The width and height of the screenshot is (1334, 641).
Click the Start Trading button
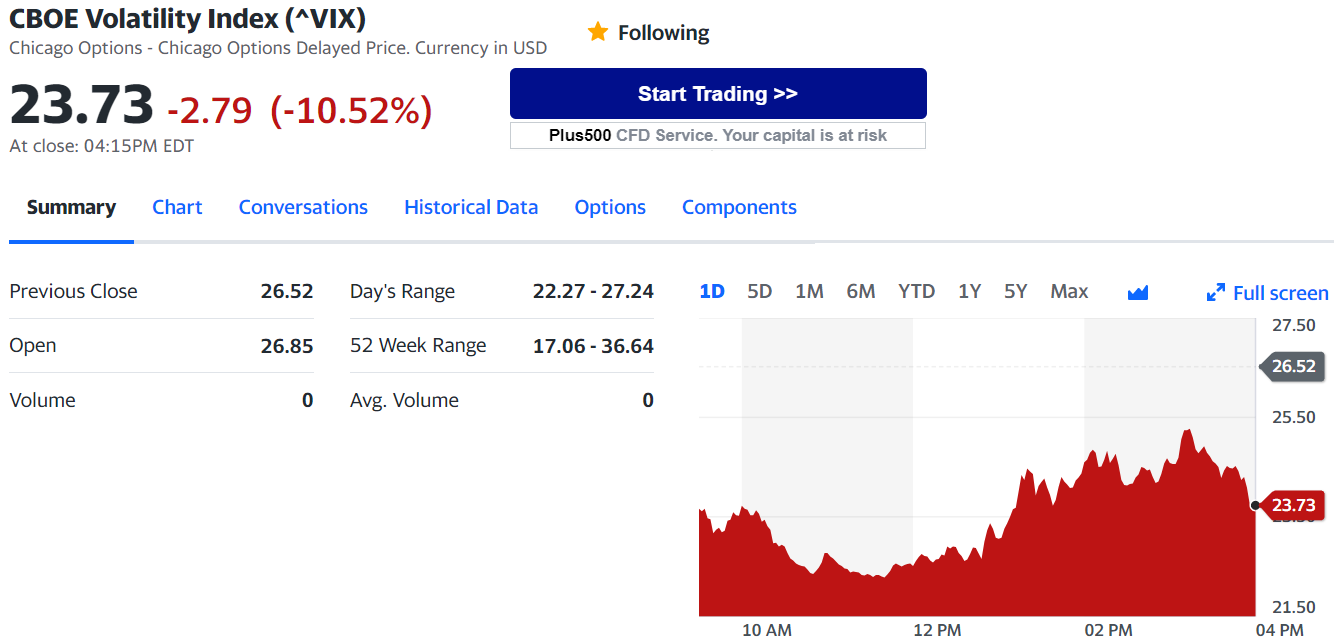pos(718,94)
